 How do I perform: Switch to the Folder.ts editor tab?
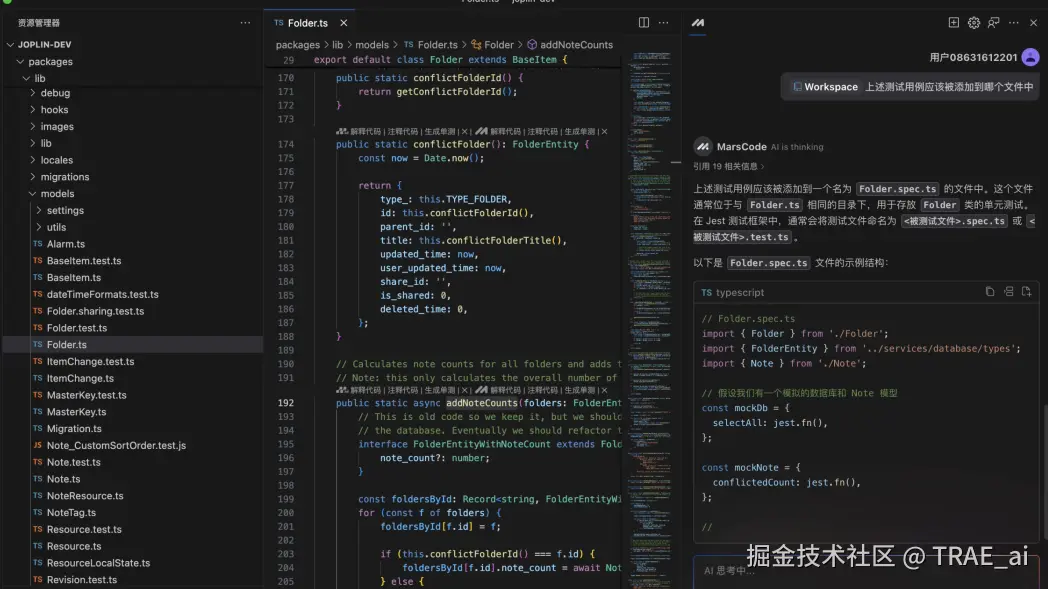[308, 23]
